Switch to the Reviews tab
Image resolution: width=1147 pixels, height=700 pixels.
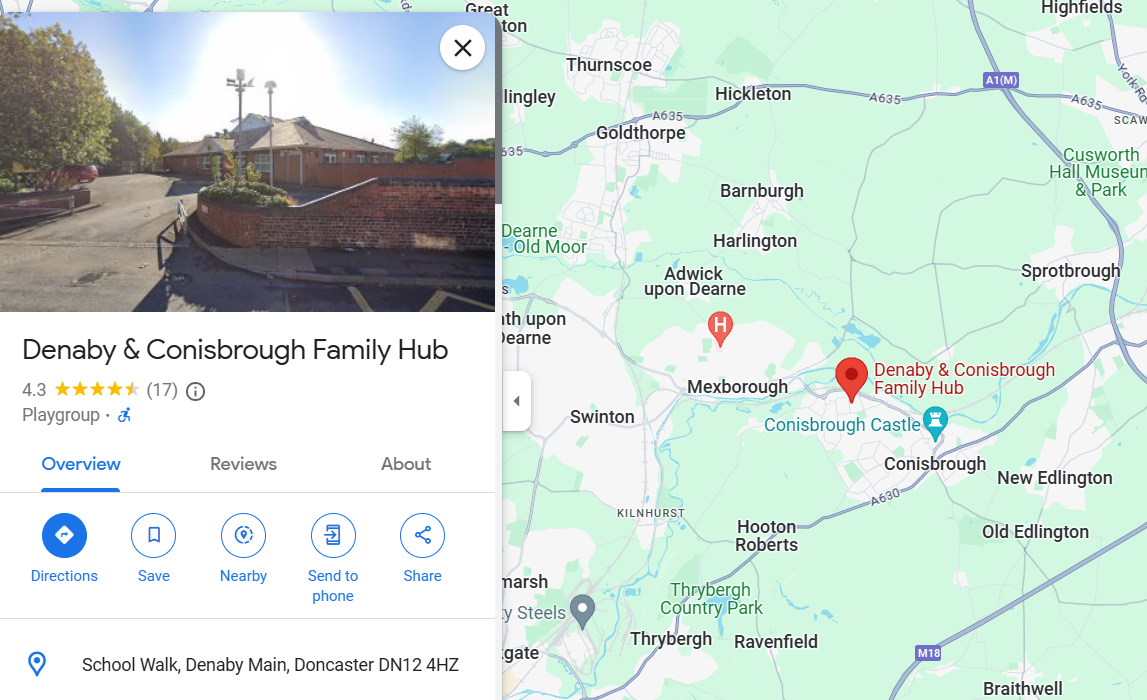click(244, 464)
